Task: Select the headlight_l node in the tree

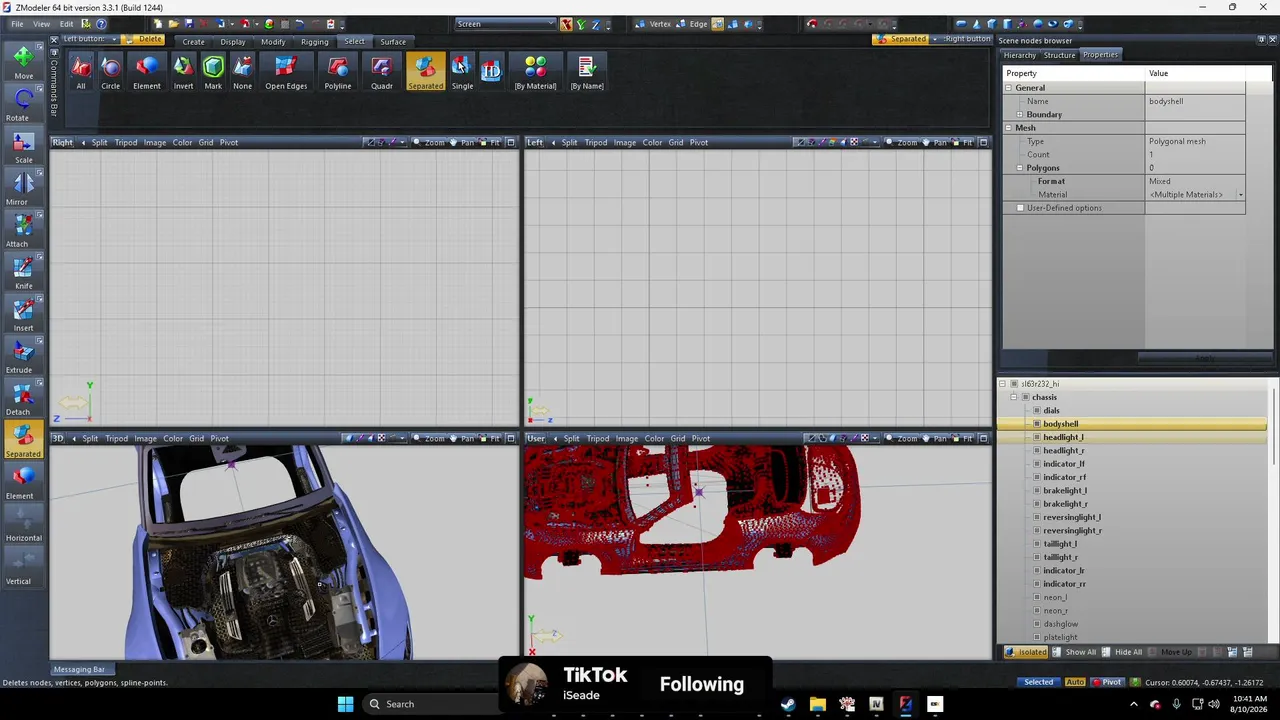Action: (1063, 437)
